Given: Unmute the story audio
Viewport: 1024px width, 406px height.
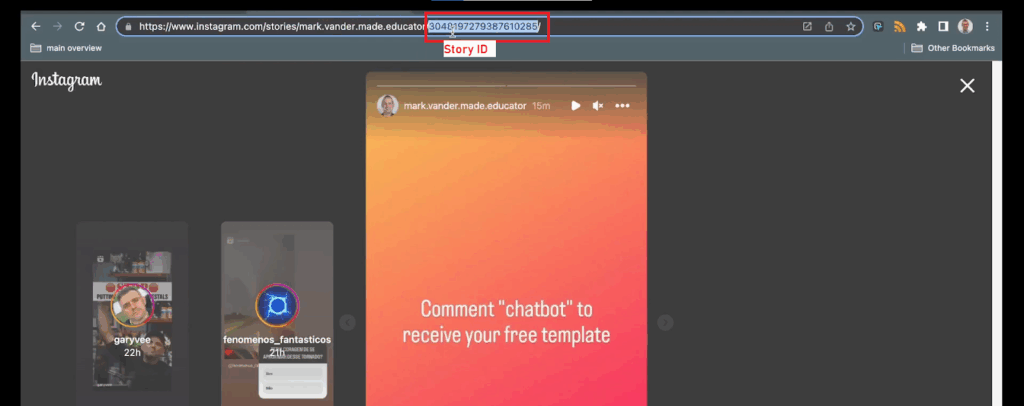Looking at the screenshot, I should pyautogui.click(x=598, y=106).
